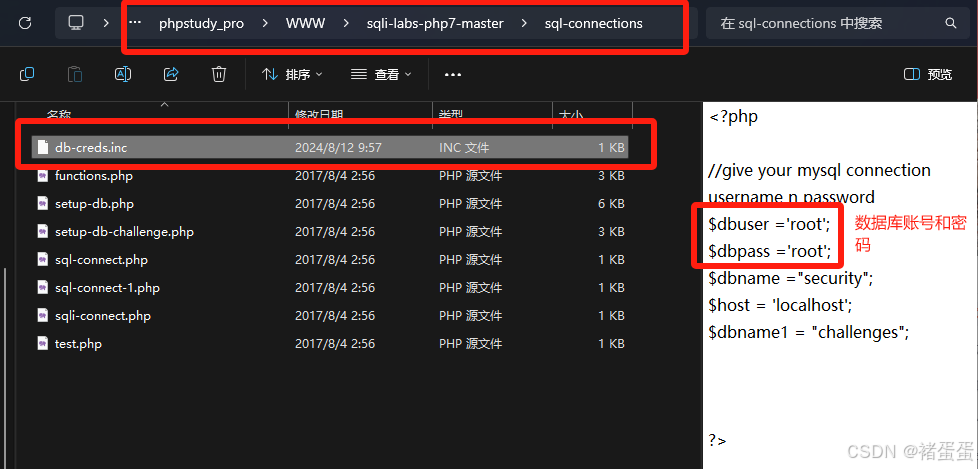This screenshot has height=469, width=978.
Task: Click the setup-db-challenge.php file icon
Action: [x=42, y=232]
